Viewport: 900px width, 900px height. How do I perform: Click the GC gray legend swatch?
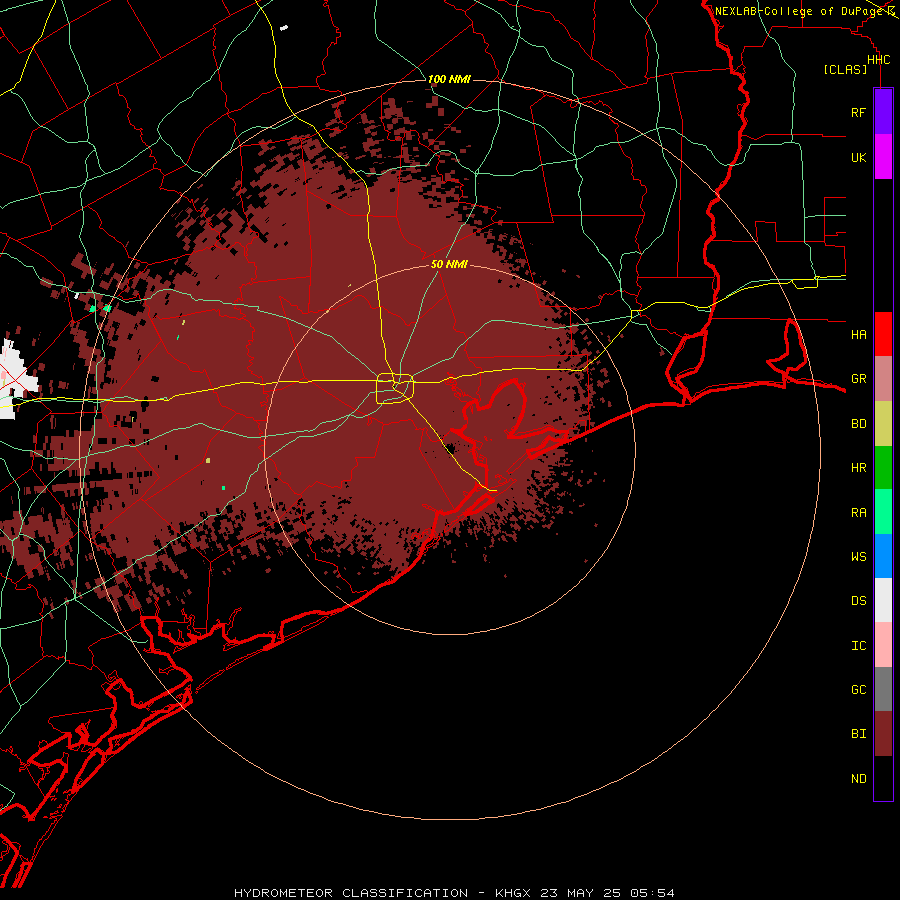pos(883,689)
